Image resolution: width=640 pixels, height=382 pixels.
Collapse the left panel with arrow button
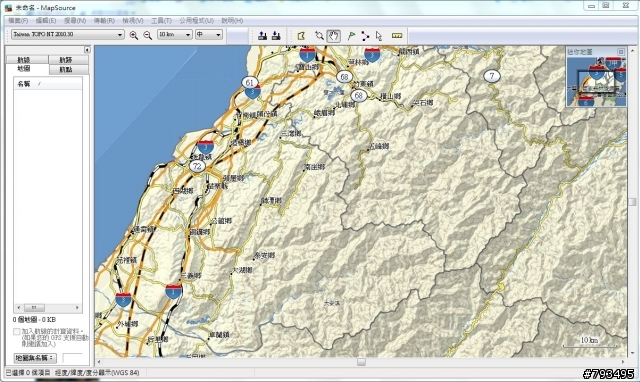click(x=87, y=50)
